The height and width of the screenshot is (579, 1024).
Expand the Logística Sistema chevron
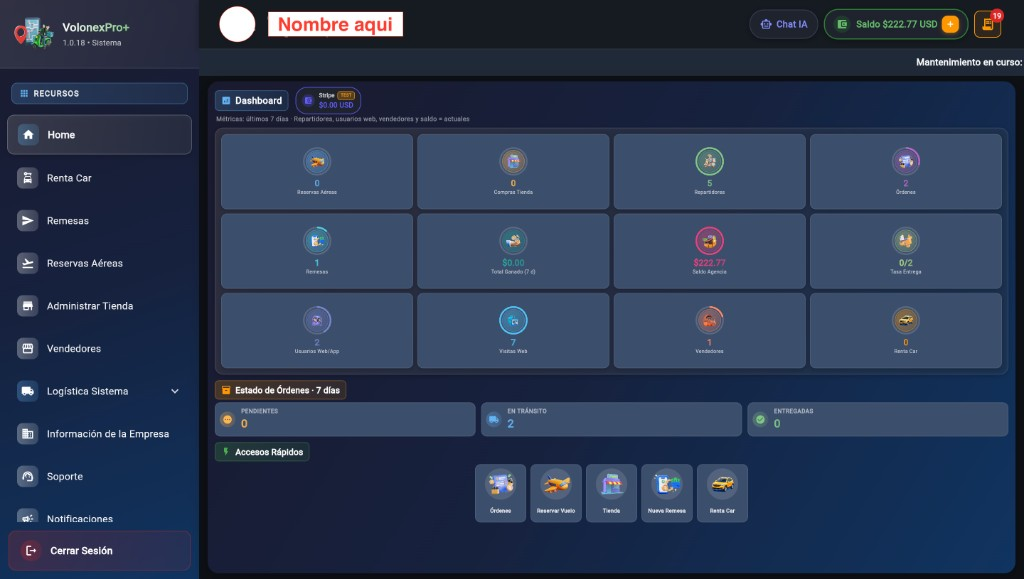(x=175, y=391)
